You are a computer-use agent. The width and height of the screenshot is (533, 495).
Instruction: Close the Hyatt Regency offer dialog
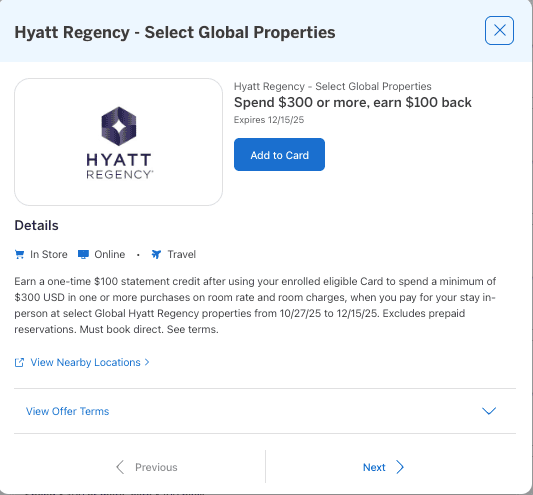point(499,31)
